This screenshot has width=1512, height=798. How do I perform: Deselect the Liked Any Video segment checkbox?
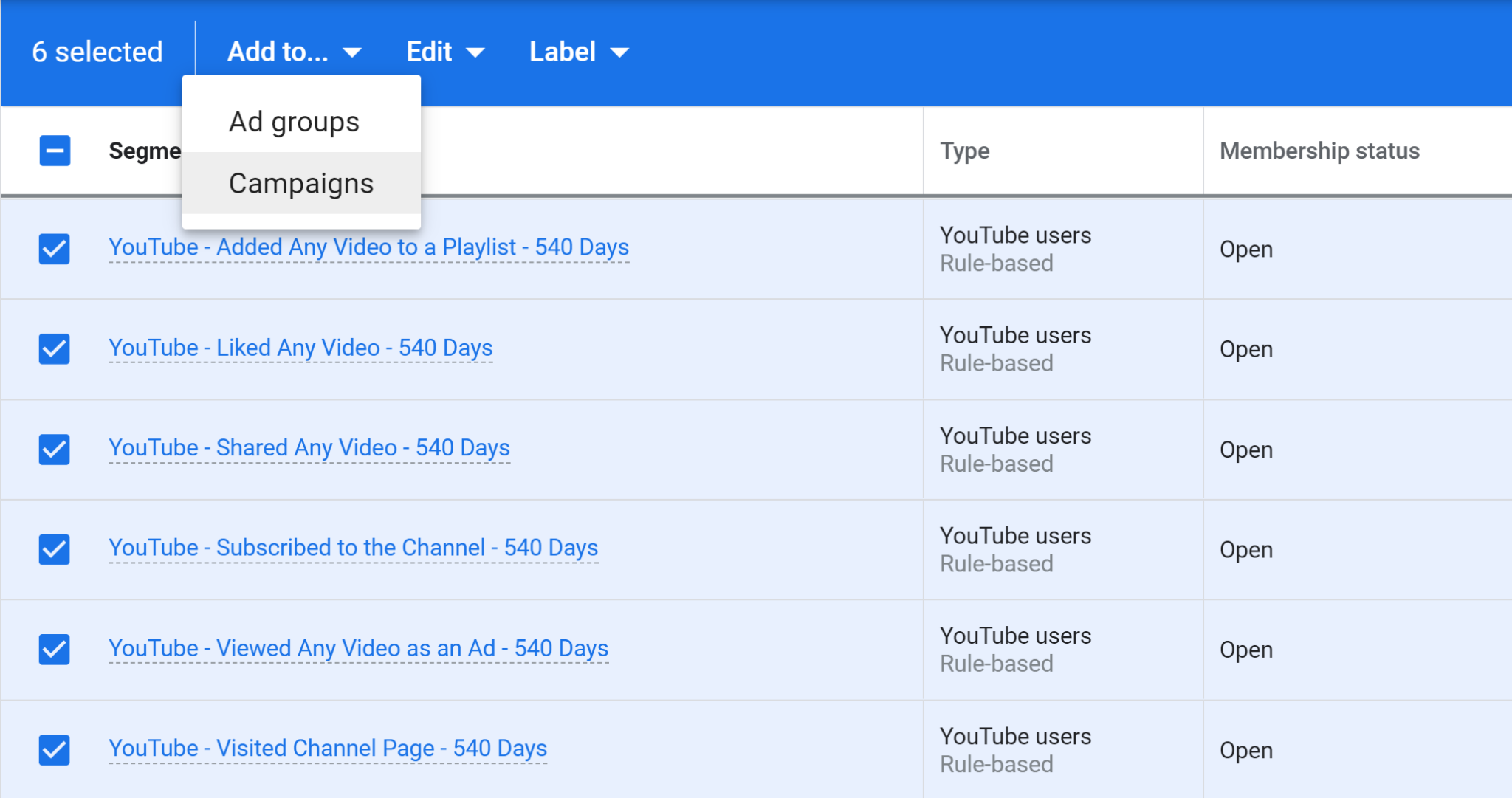click(54, 348)
